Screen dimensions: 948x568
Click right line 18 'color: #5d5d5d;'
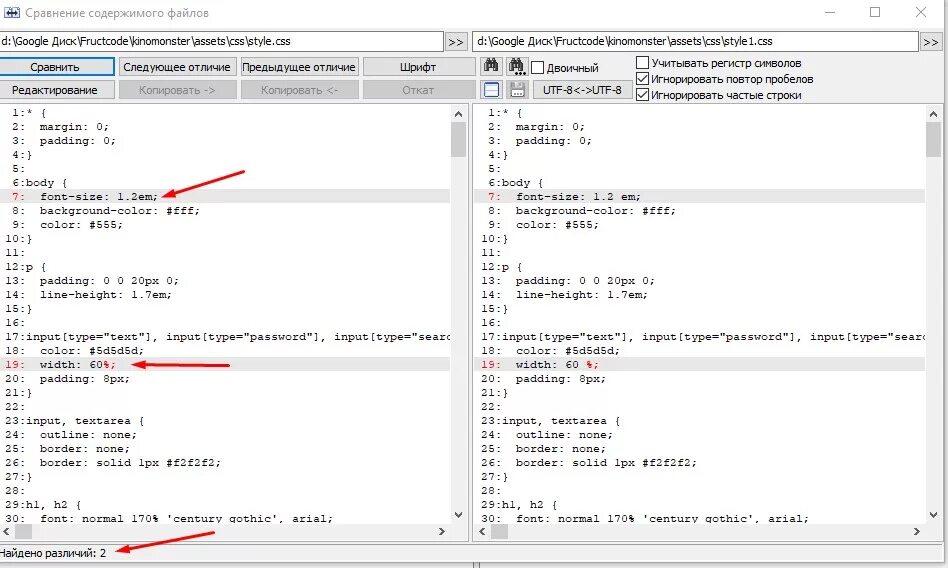(568, 351)
